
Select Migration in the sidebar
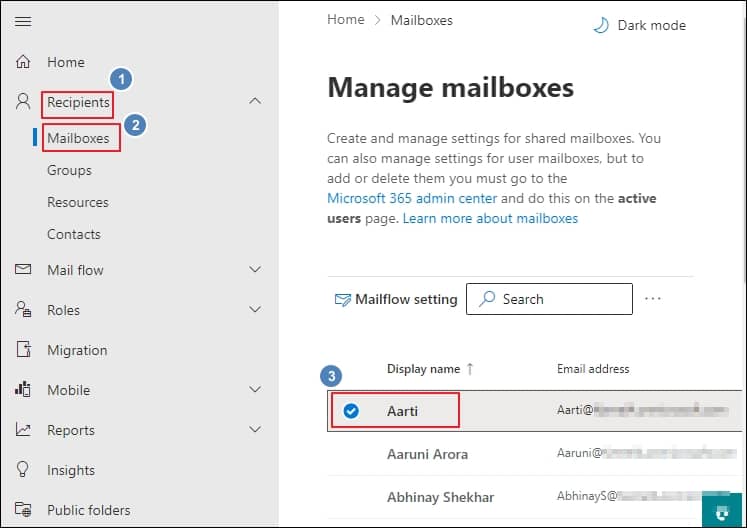(77, 350)
